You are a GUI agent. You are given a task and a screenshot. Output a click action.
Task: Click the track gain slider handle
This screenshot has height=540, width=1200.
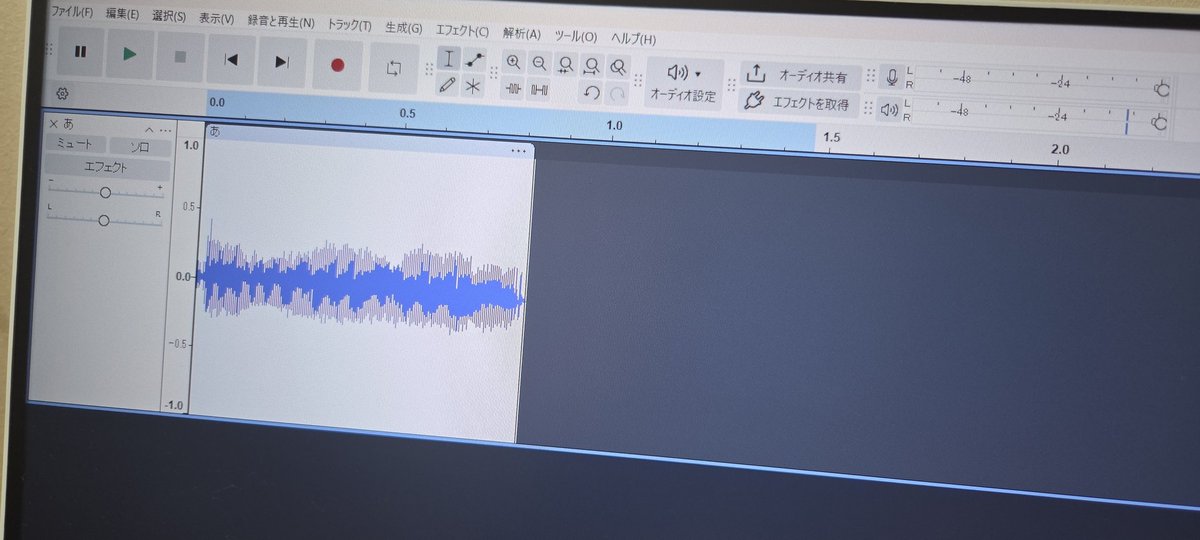(x=105, y=192)
